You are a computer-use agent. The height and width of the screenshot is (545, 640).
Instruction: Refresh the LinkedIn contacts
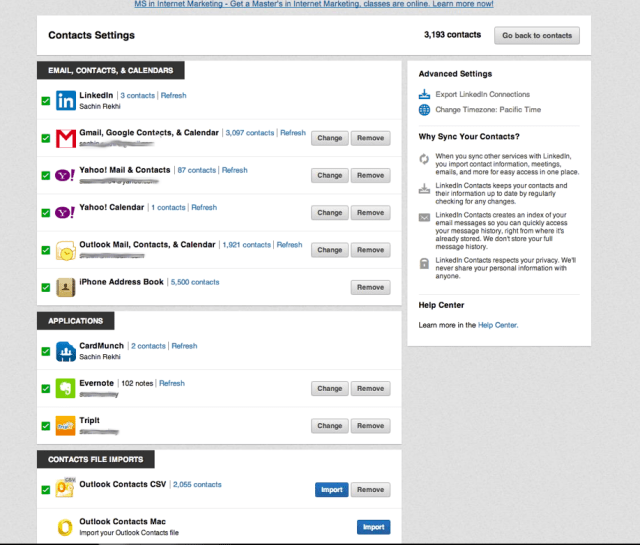point(173,96)
